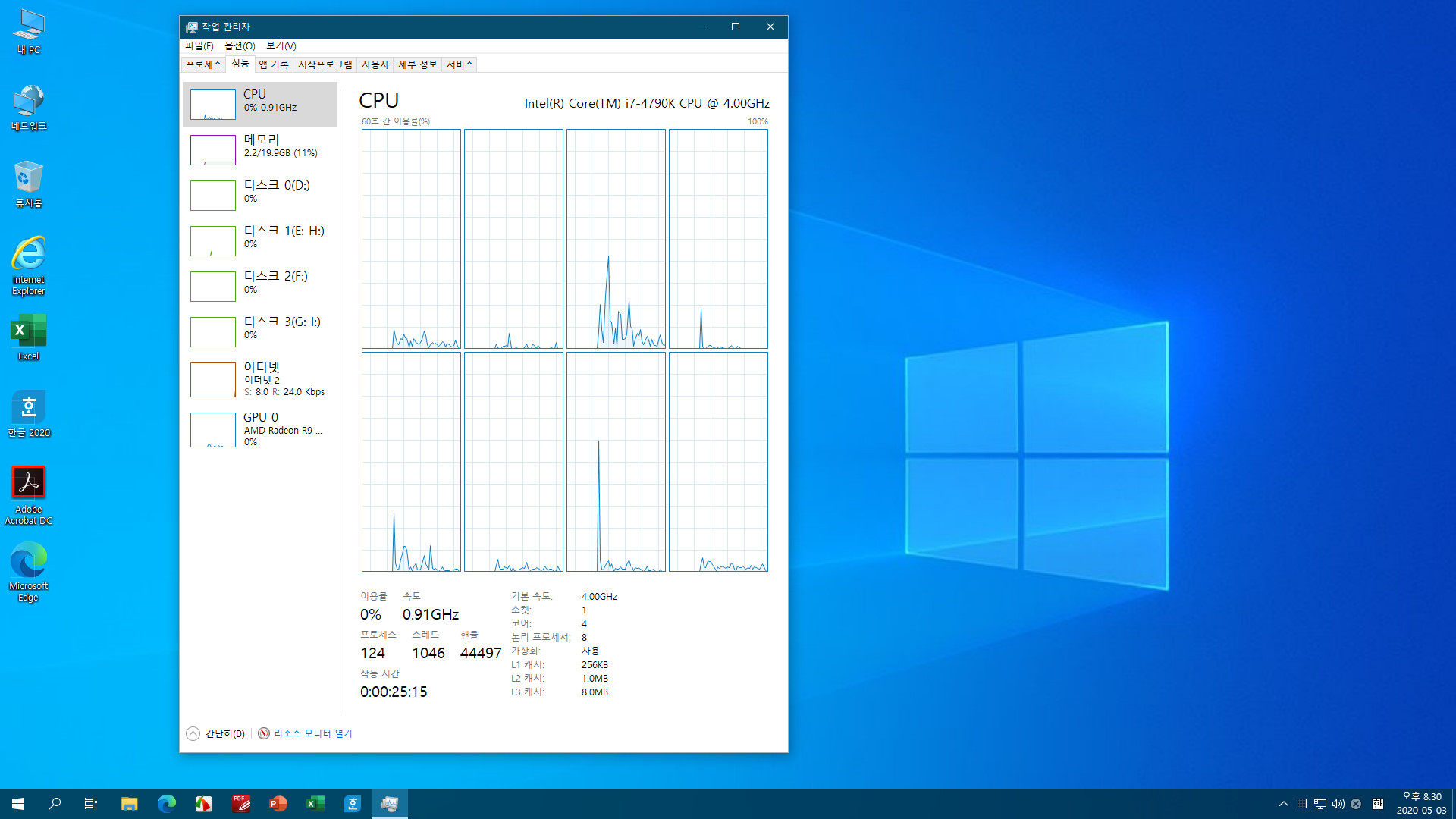Select 메모리 in the performance sidebar
This screenshot has height=819, width=1456.
pos(260,149)
